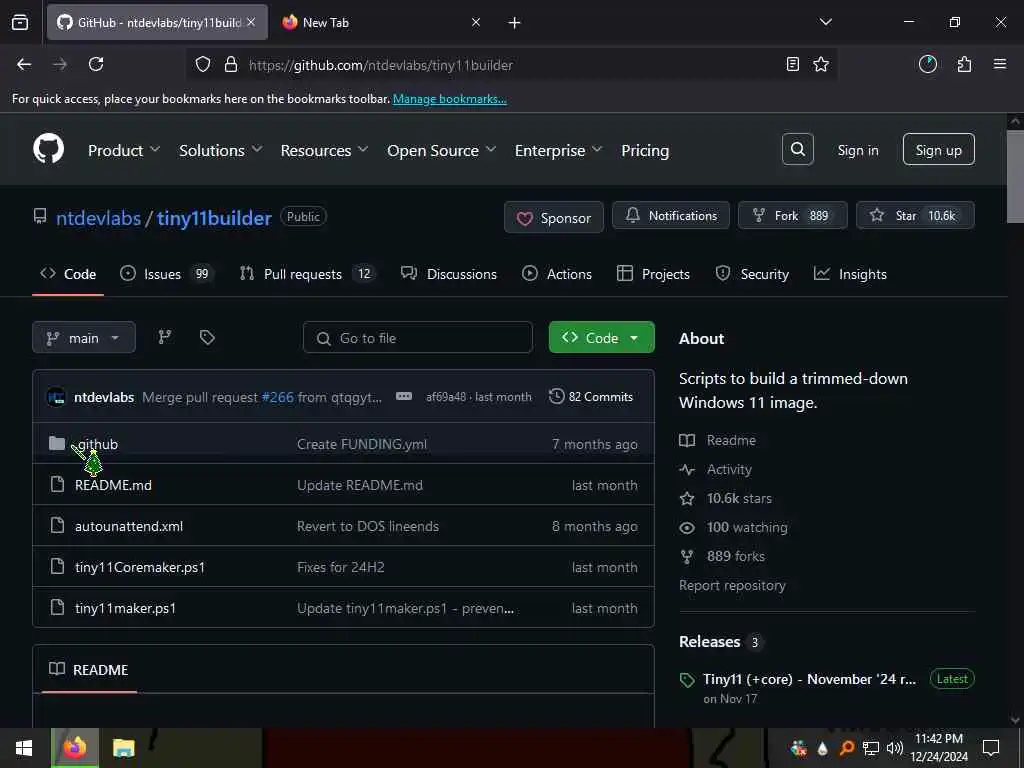
Task: Click Report repository link
Action: click(x=732, y=585)
